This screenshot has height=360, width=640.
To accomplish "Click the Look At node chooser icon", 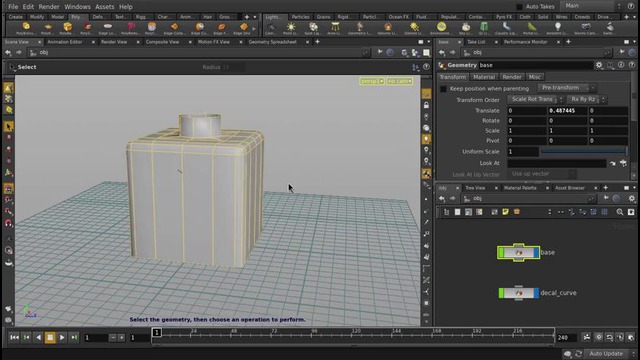I will tap(623, 163).
